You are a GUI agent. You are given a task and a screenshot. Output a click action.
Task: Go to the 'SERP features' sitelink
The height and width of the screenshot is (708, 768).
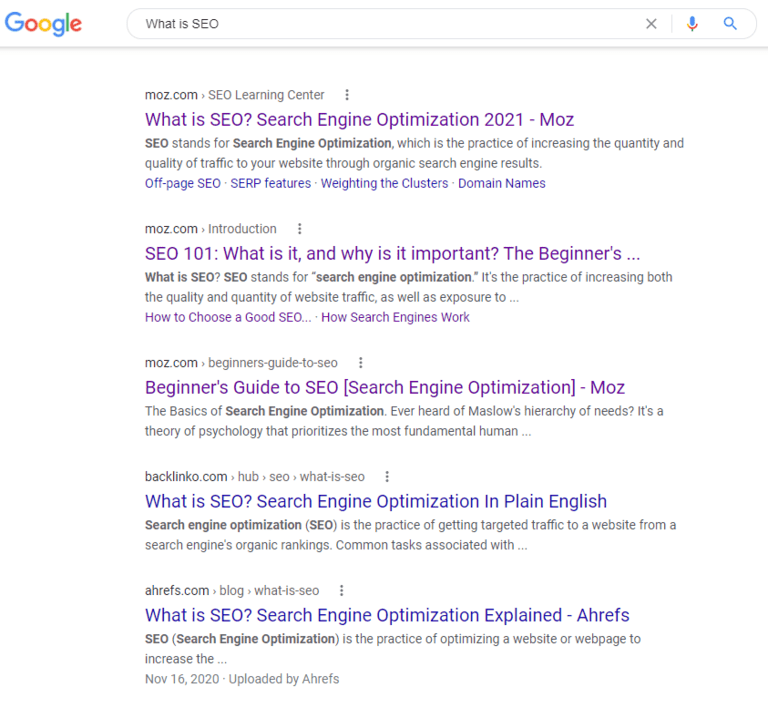(x=270, y=184)
